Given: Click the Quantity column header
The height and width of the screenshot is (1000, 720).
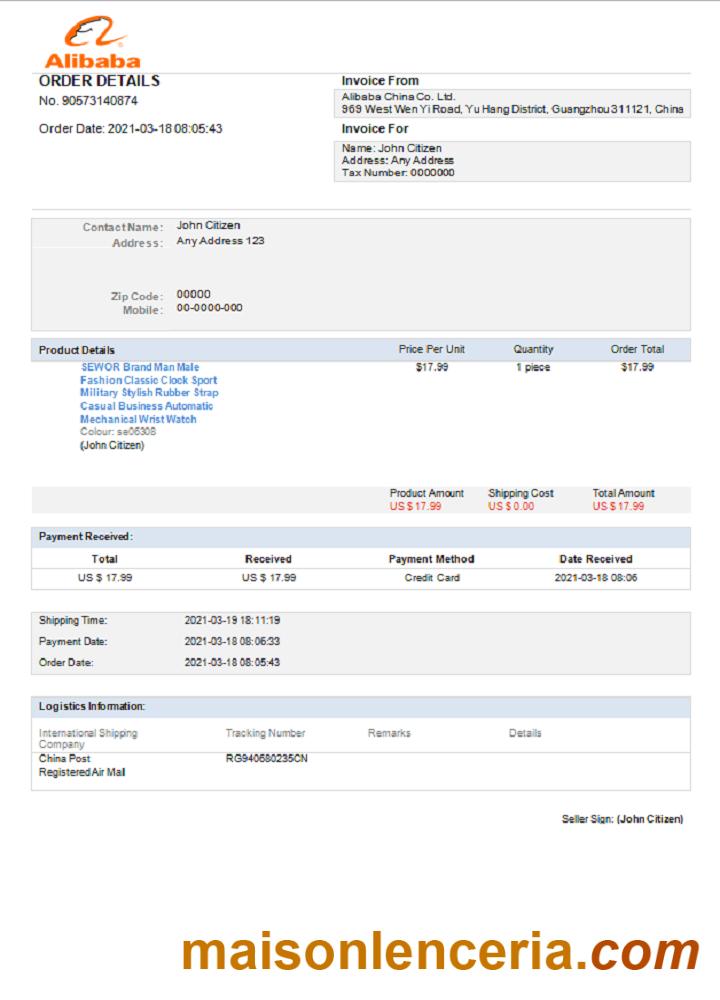Looking at the screenshot, I should 533,350.
